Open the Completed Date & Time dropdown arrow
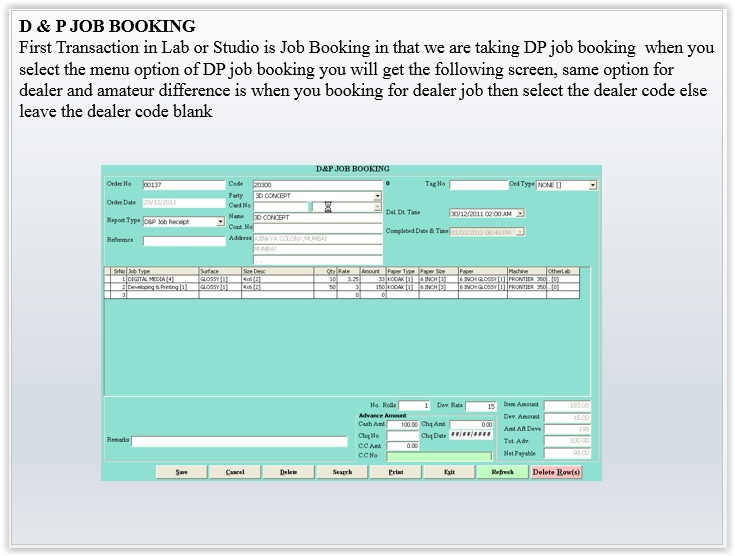735x556 pixels. pyautogui.click(x=520, y=232)
